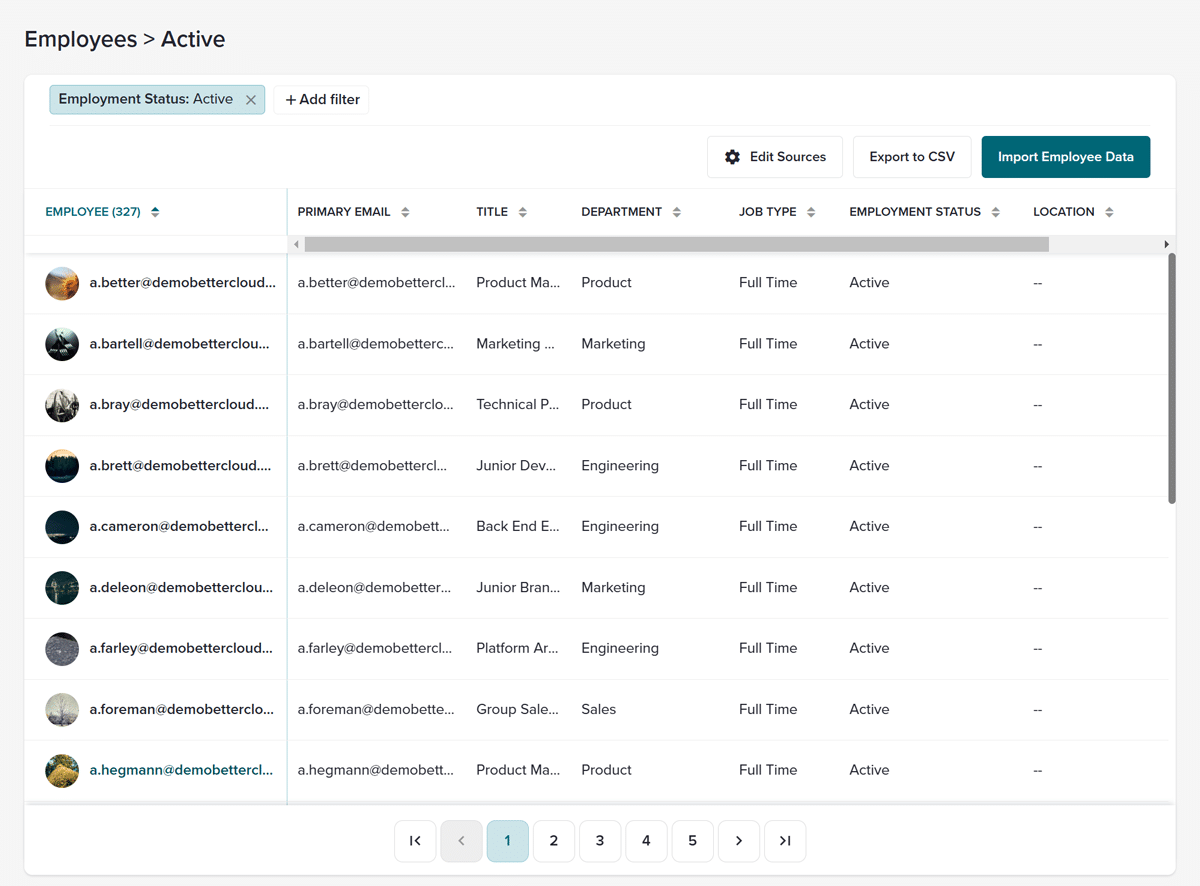Image resolution: width=1200 pixels, height=886 pixels.
Task: Click the Employment Status: Active filter chip
Action: pyautogui.click(x=157, y=100)
